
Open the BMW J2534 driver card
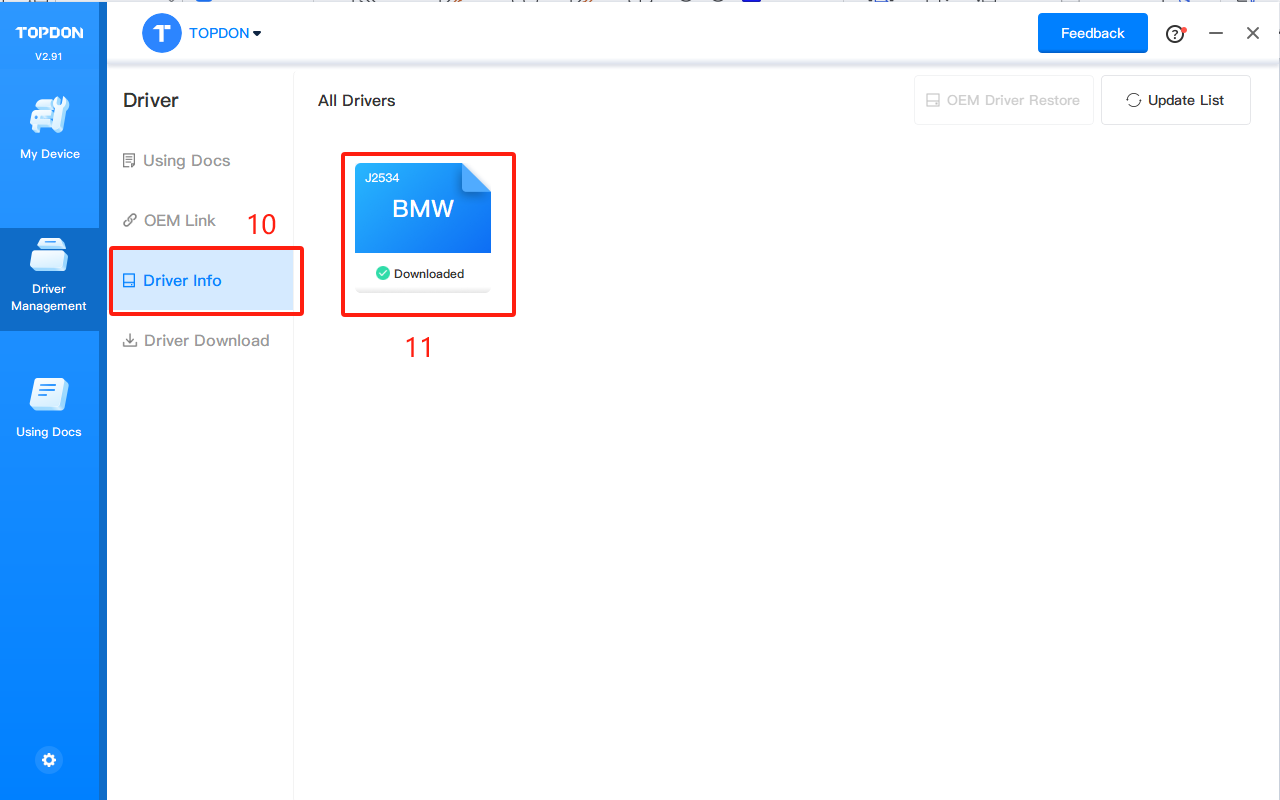(423, 227)
